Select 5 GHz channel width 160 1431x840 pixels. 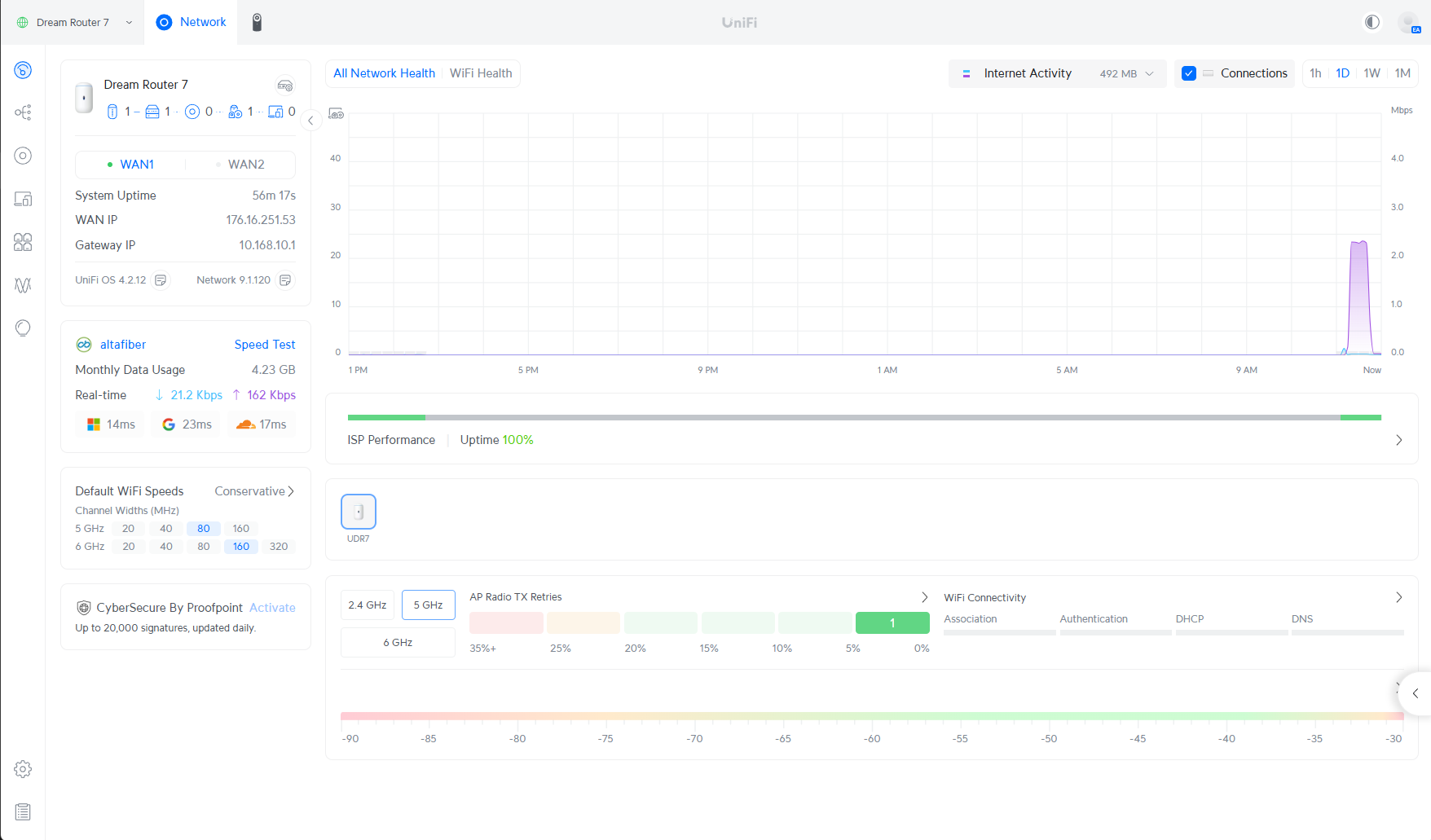[241, 529]
